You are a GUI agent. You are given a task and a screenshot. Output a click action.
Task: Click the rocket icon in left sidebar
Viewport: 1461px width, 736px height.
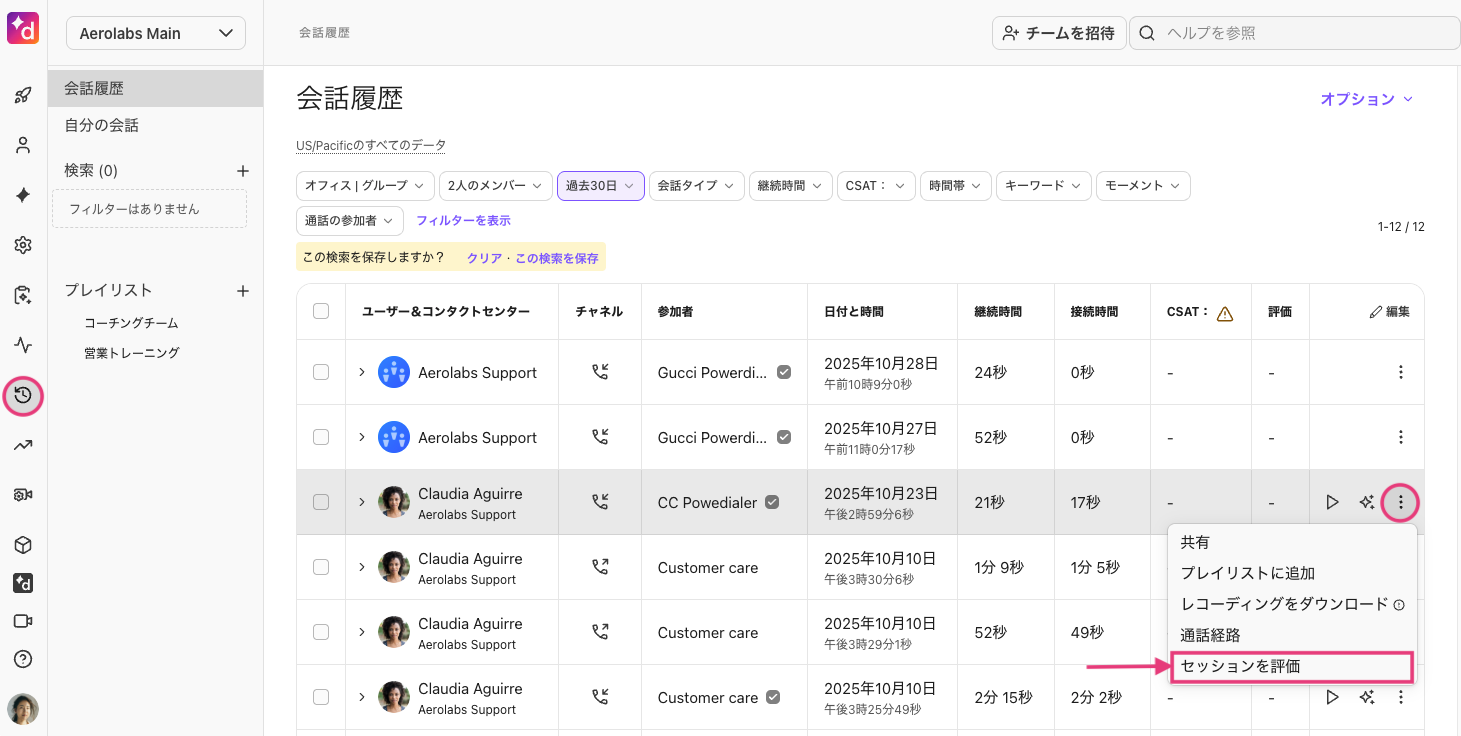tap(23, 96)
